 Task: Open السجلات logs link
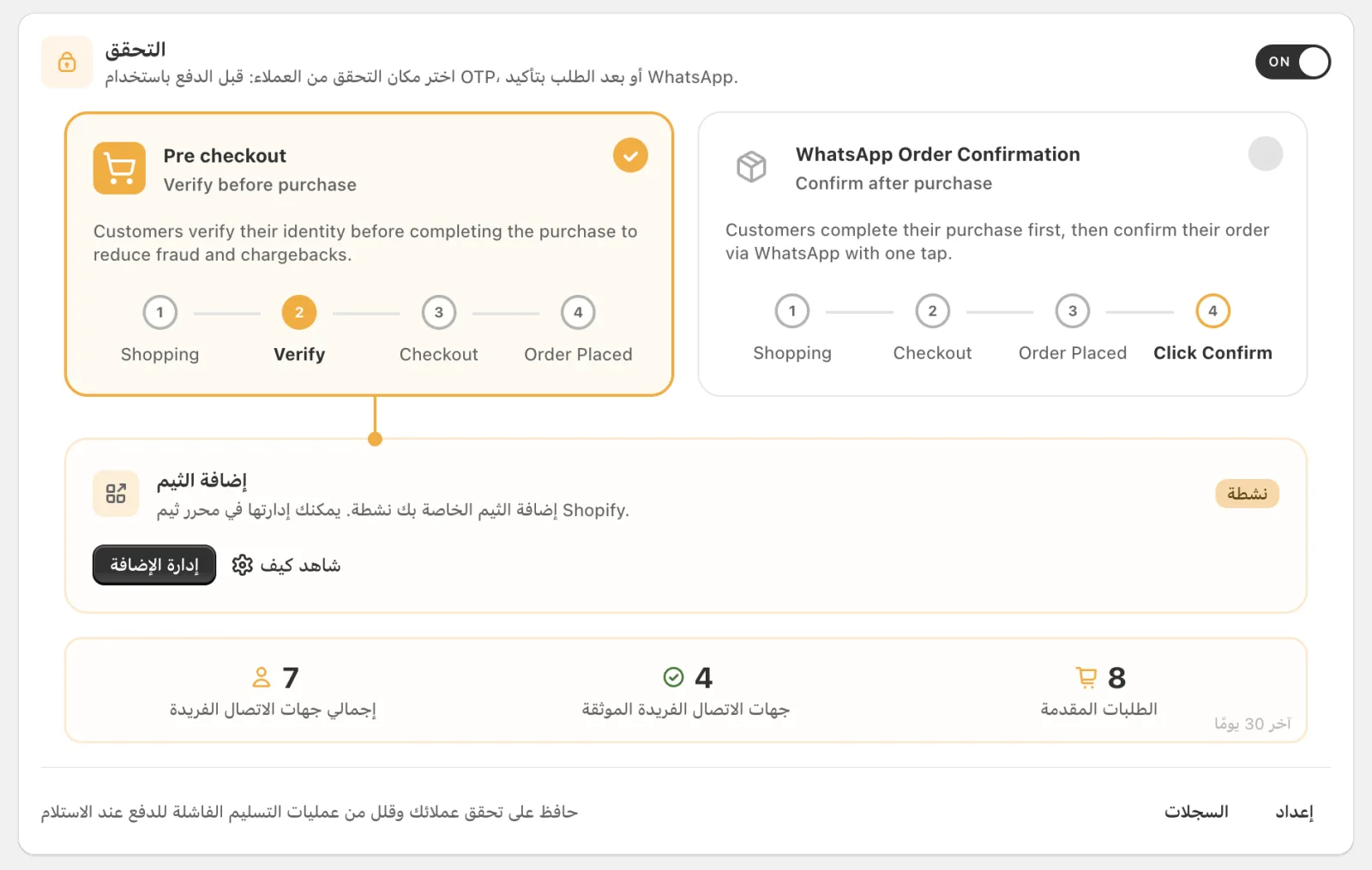pos(1196,811)
